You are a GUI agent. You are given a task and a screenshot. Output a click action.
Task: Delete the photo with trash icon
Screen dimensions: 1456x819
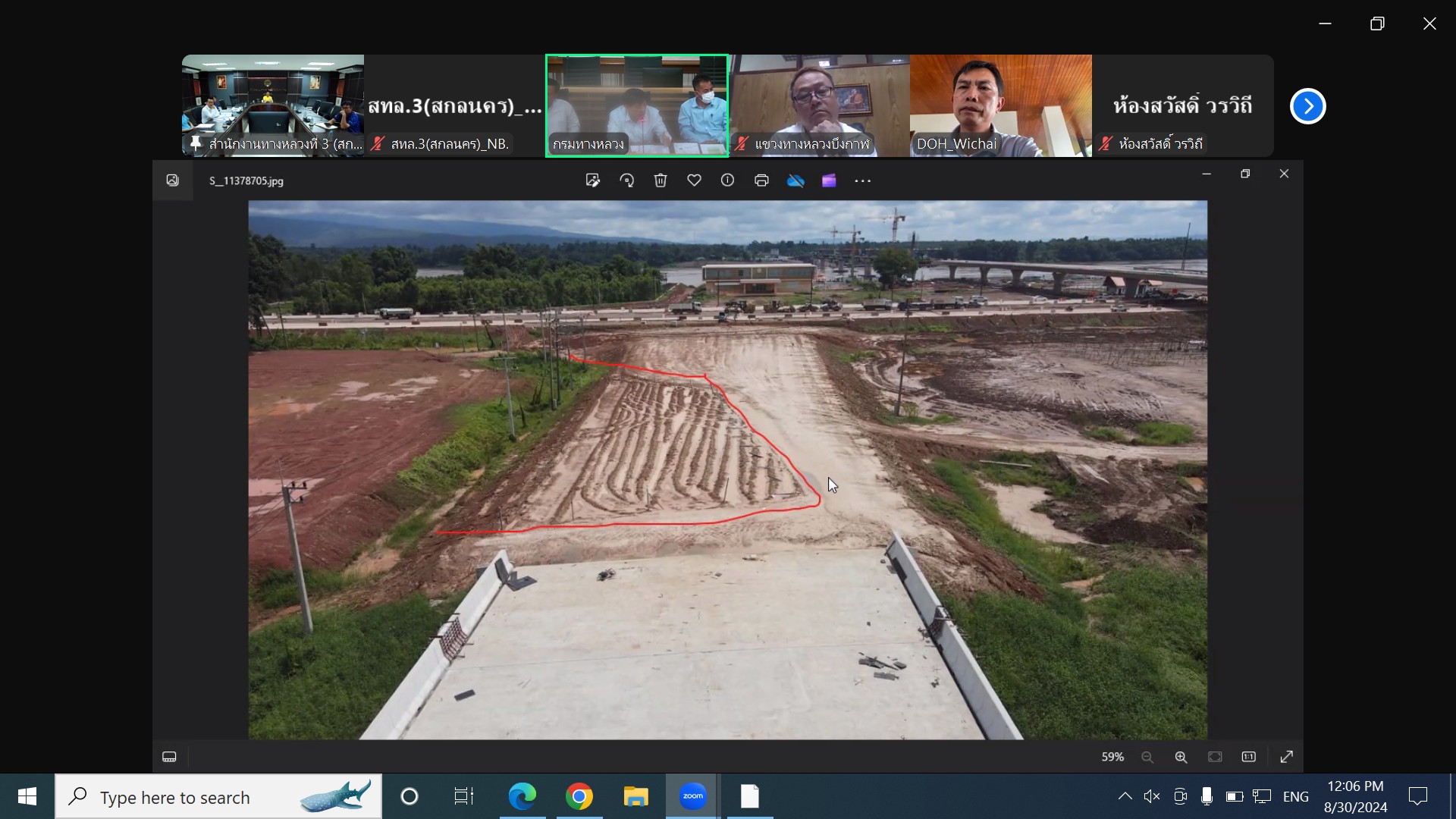click(661, 180)
